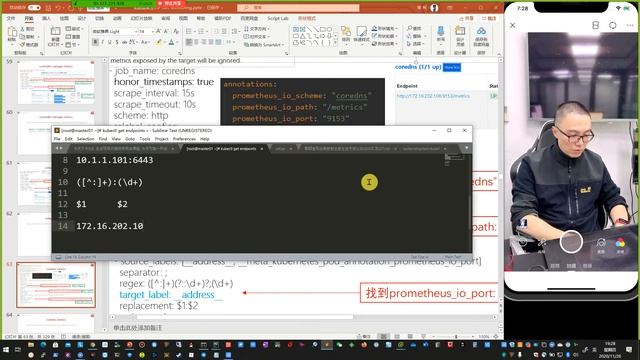Click show less button beside coredns
The image size is (640, 360).
coord(452,67)
